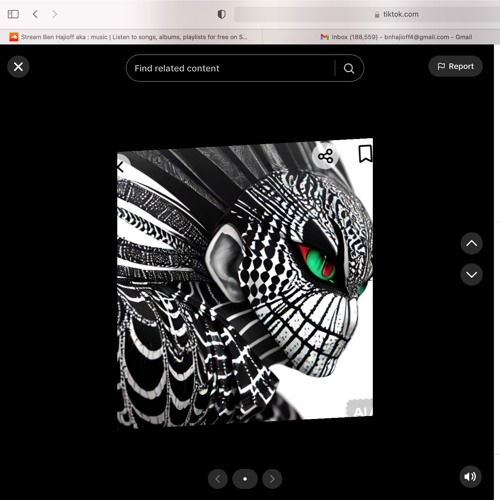Image resolution: width=500 pixels, height=500 pixels.
Task: Report this post using the Report button
Action: tap(455, 66)
